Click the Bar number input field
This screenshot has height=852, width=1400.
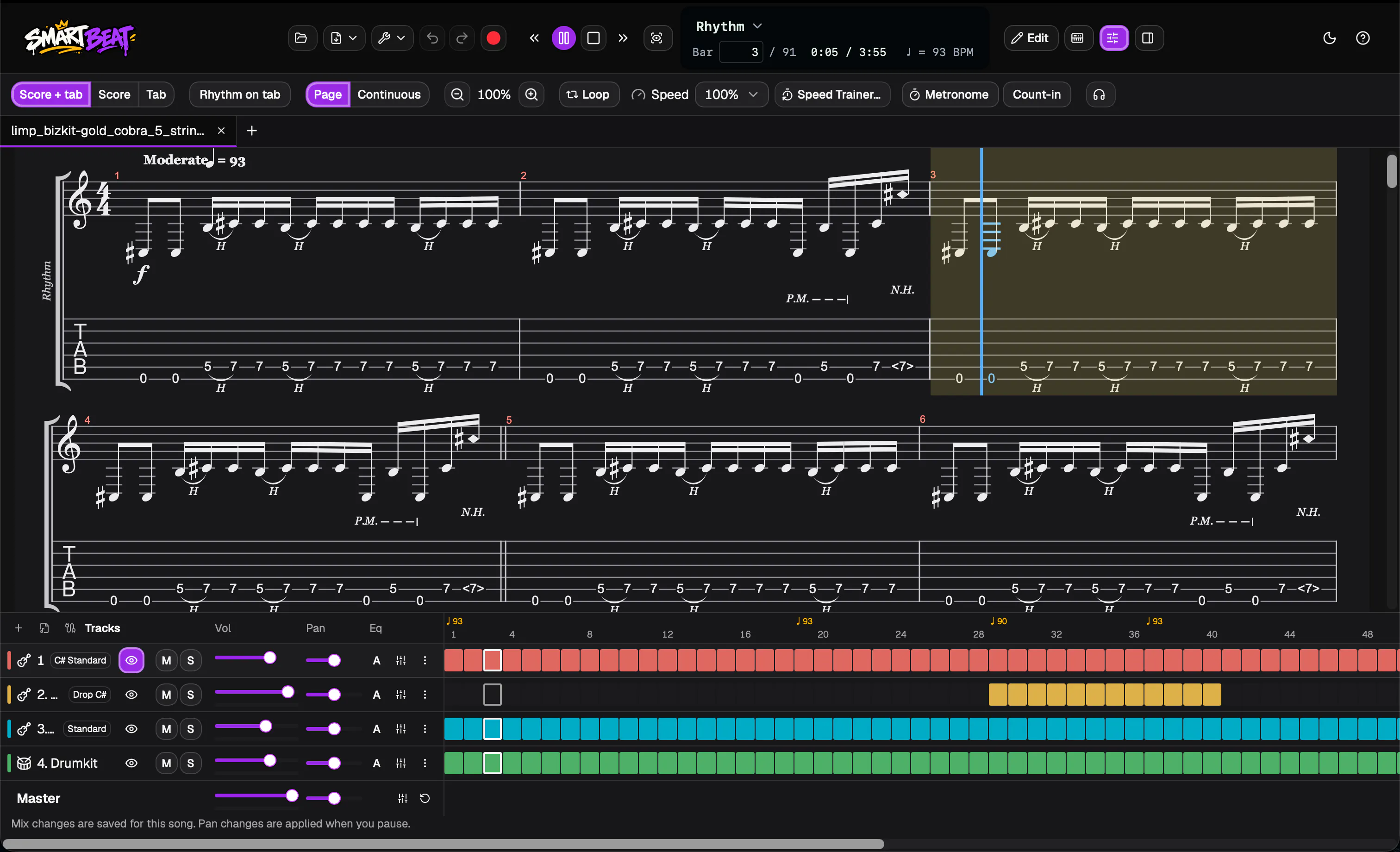click(741, 52)
